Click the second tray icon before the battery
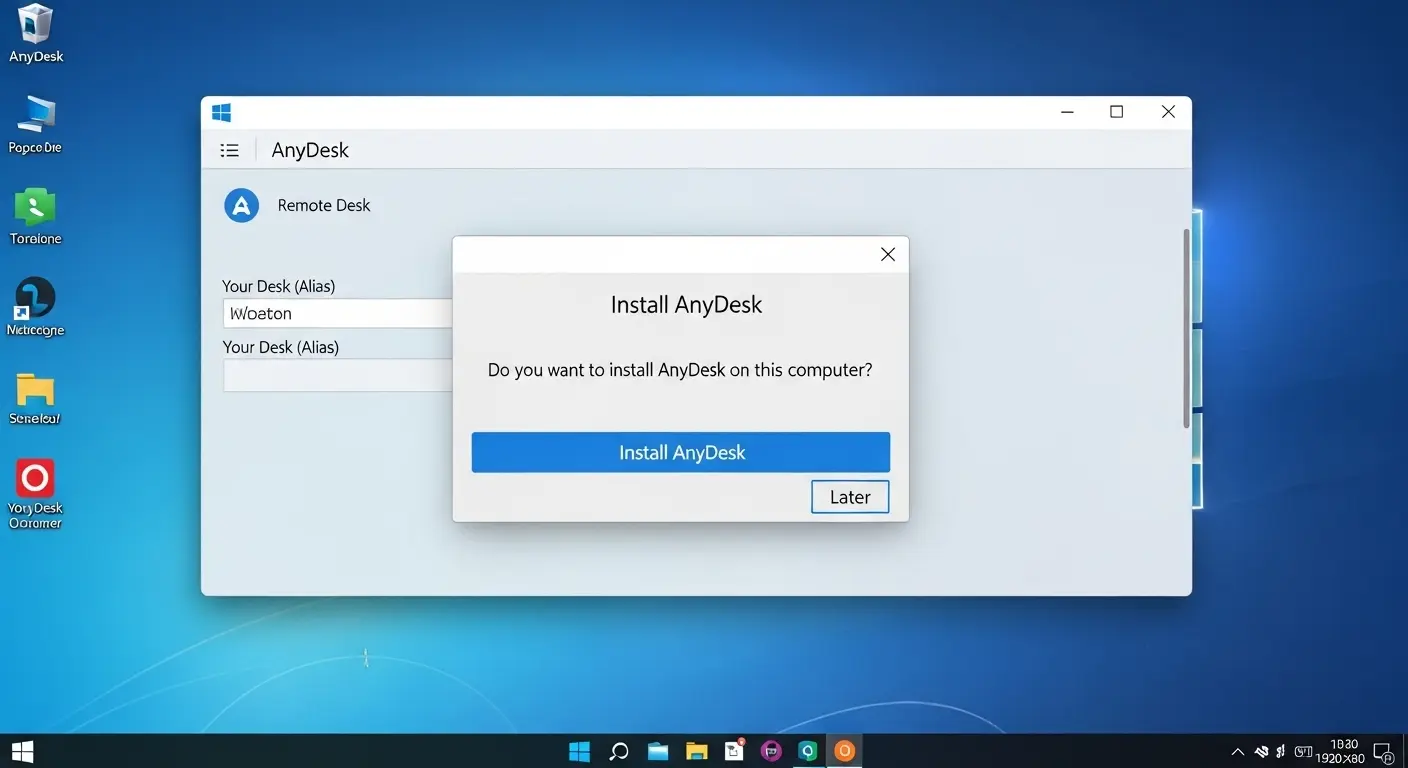This screenshot has width=1408, height=768. click(1281, 752)
